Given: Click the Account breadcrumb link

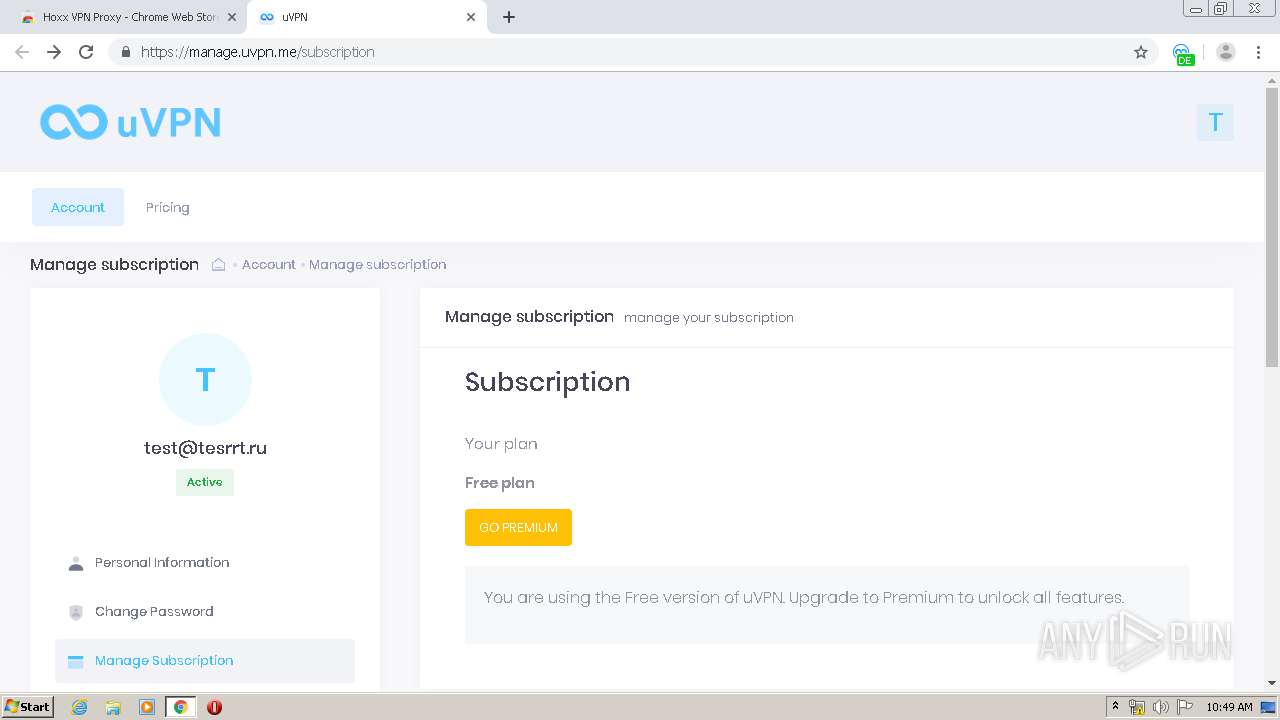Looking at the screenshot, I should (268, 264).
